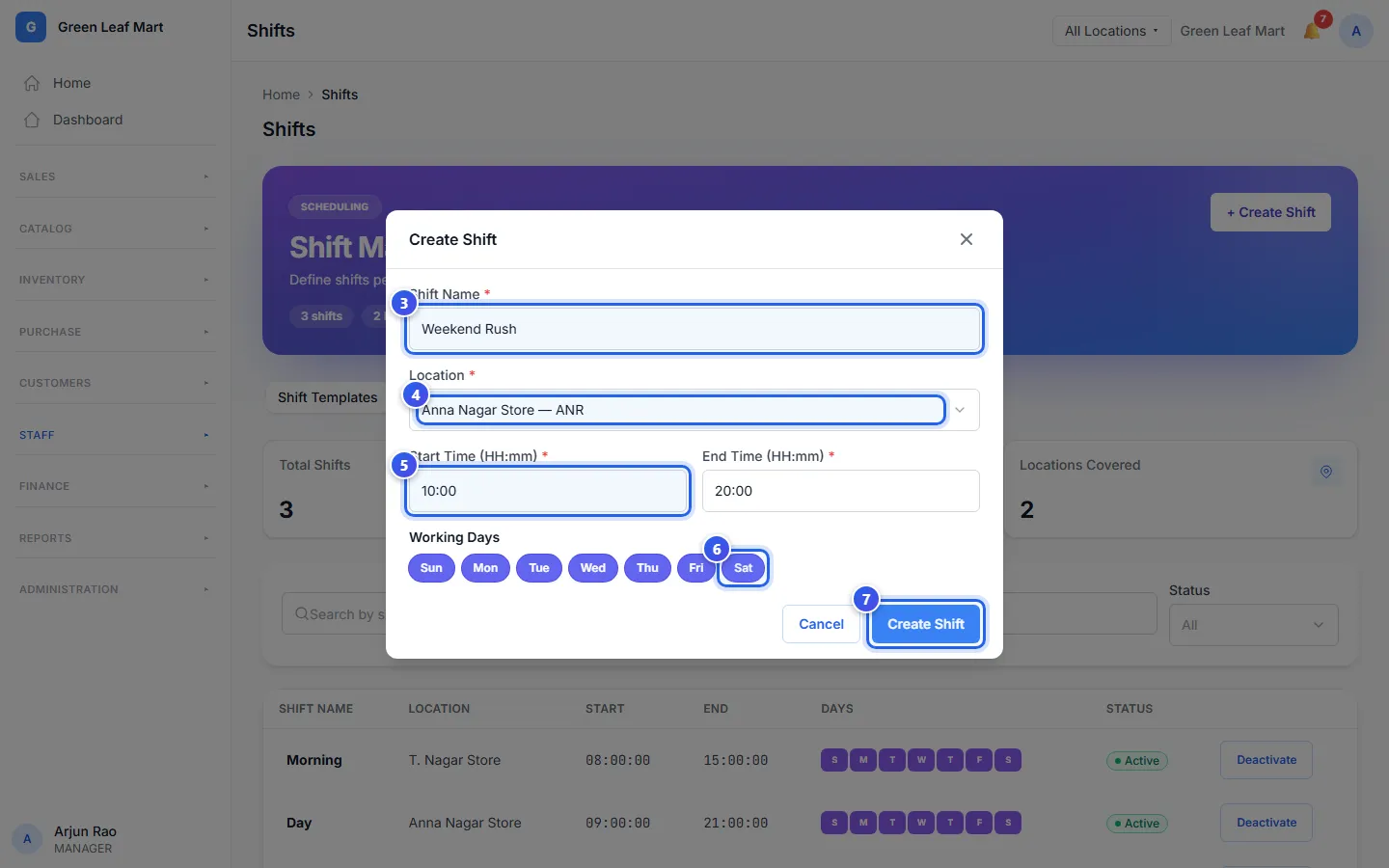The height and width of the screenshot is (868, 1389).
Task: Toggle Mon working day
Action: click(x=485, y=568)
